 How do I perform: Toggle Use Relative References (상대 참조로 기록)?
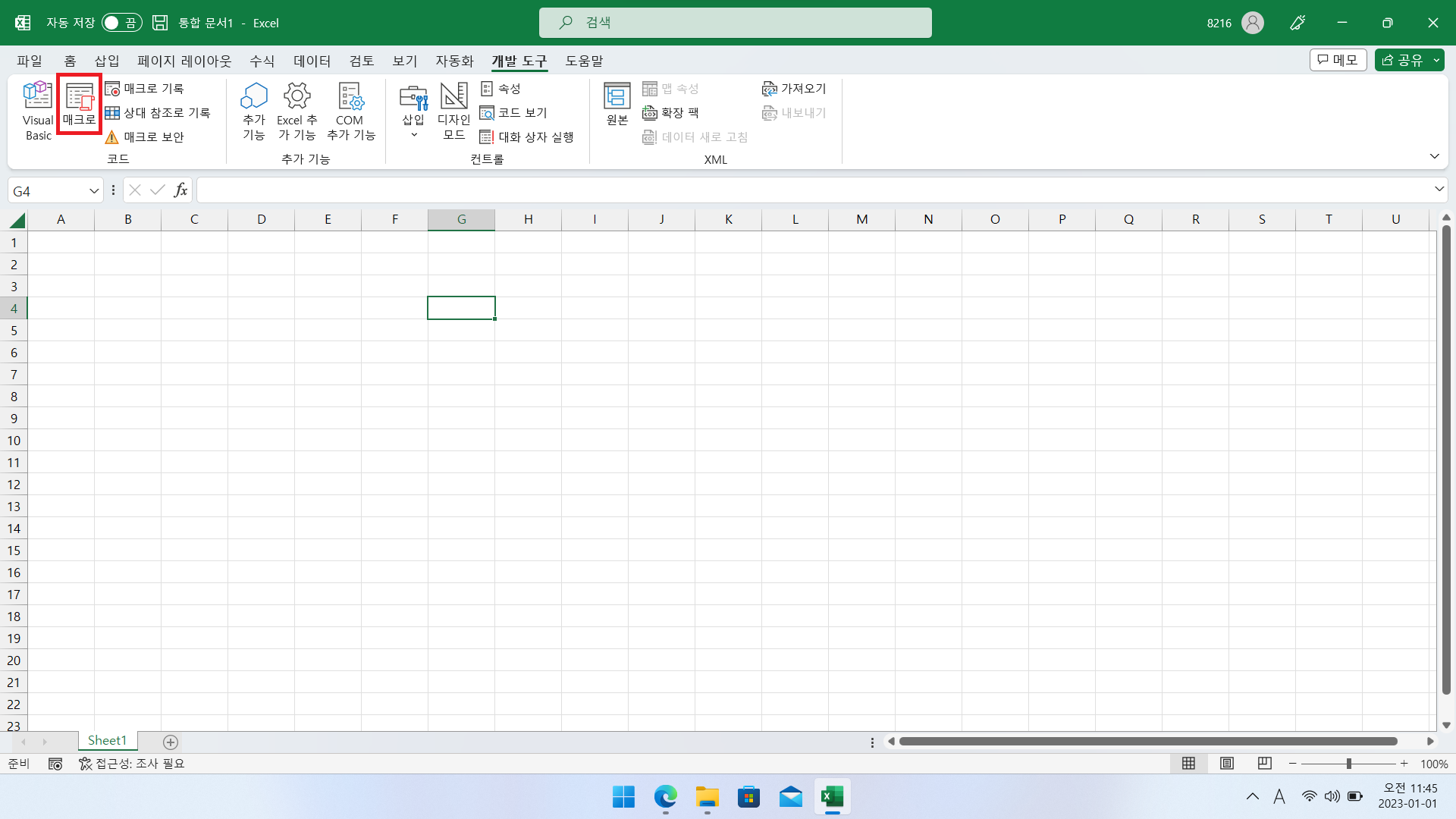[x=158, y=113]
